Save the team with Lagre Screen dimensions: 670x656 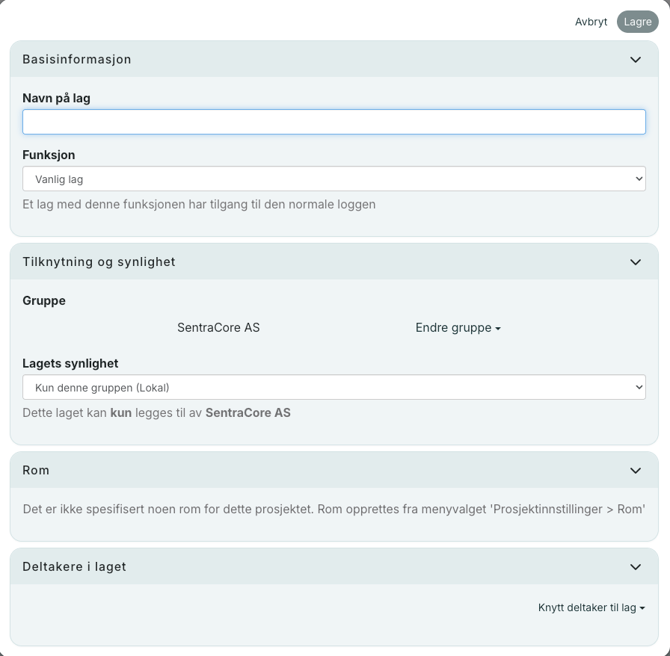[x=637, y=22]
